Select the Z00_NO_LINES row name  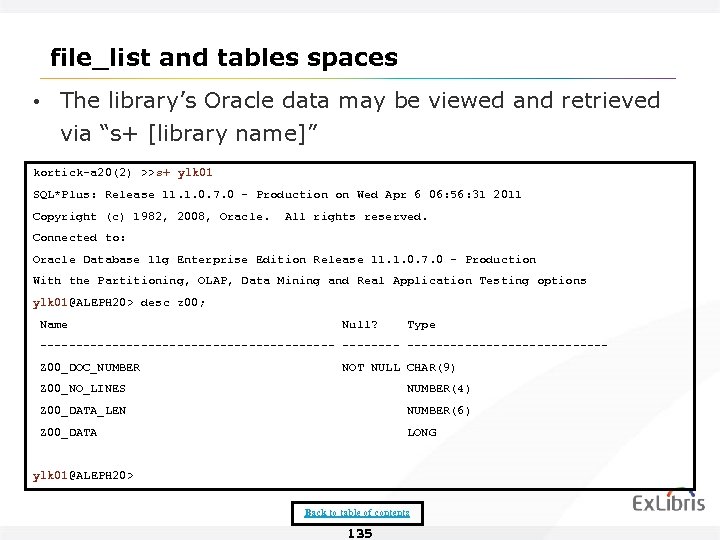tap(82, 389)
